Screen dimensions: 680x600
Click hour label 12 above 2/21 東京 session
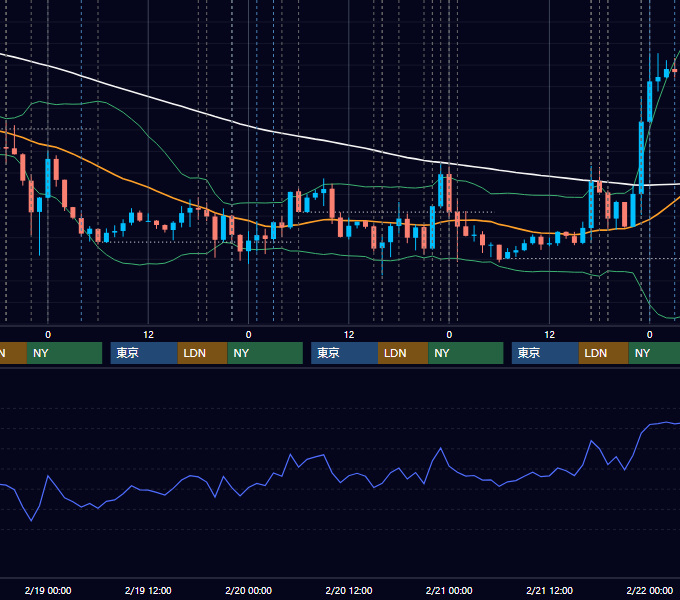tap(549, 335)
